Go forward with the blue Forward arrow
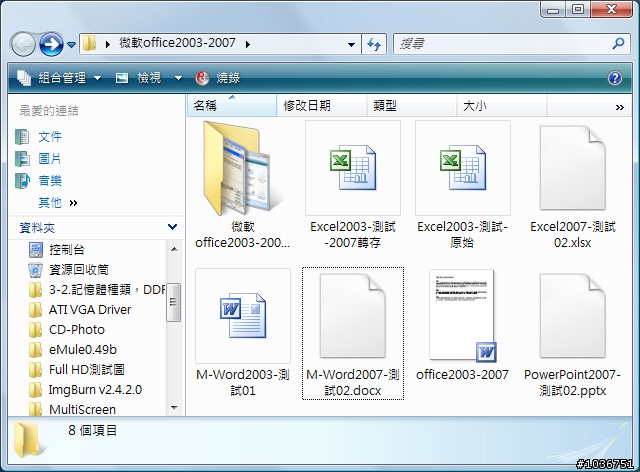The image size is (640, 472). (51, 44)
